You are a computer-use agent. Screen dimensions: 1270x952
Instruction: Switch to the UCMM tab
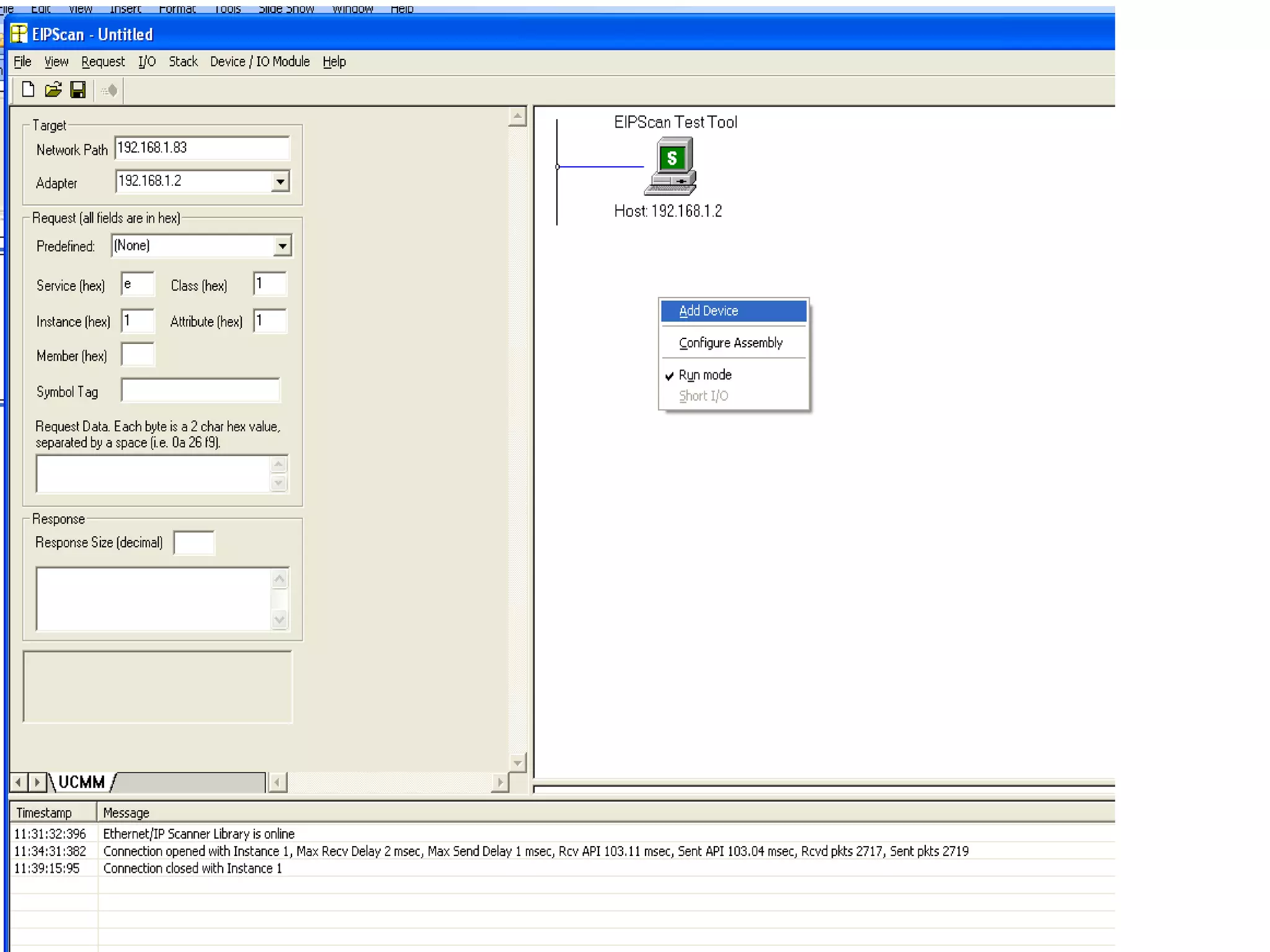click(x=81, y=782)
